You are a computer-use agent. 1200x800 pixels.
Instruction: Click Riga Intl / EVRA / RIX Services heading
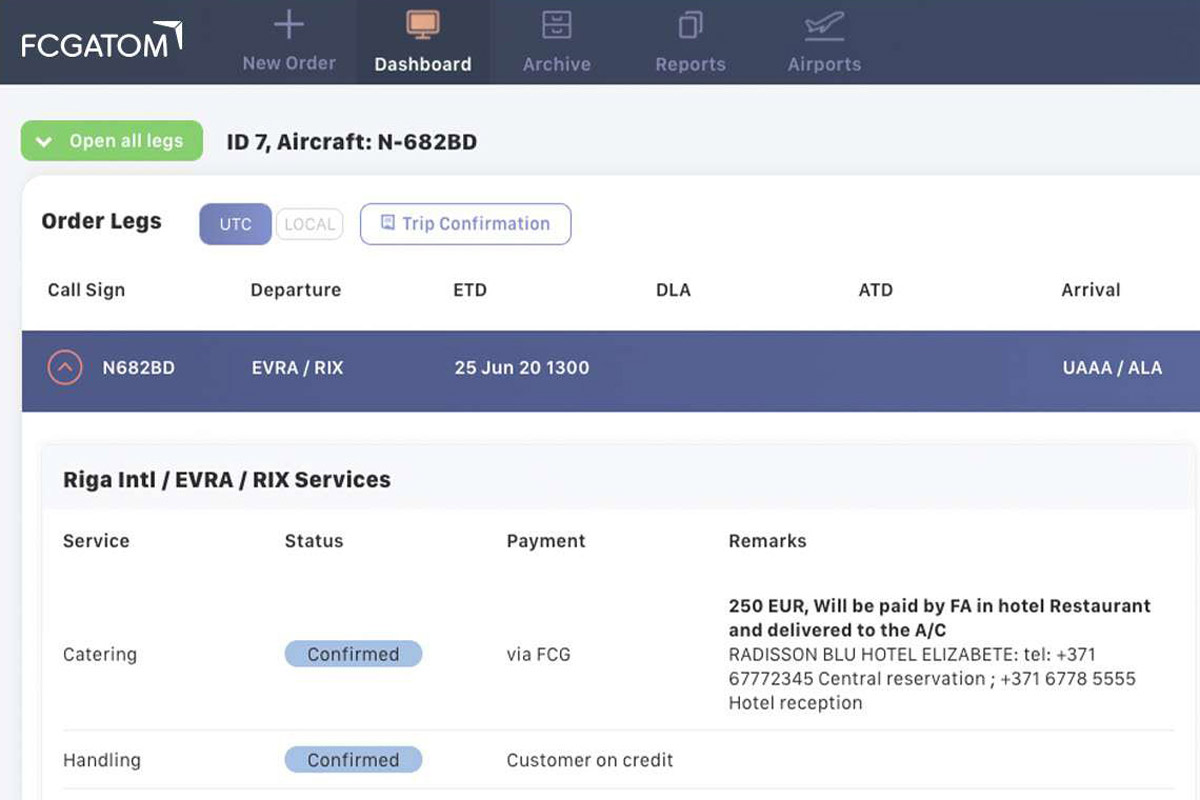tap(226, 479)
